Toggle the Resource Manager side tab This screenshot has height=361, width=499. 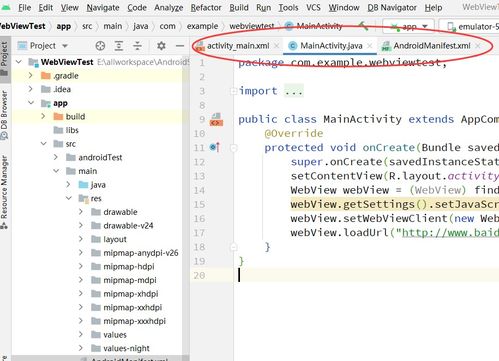pos(4,192)
